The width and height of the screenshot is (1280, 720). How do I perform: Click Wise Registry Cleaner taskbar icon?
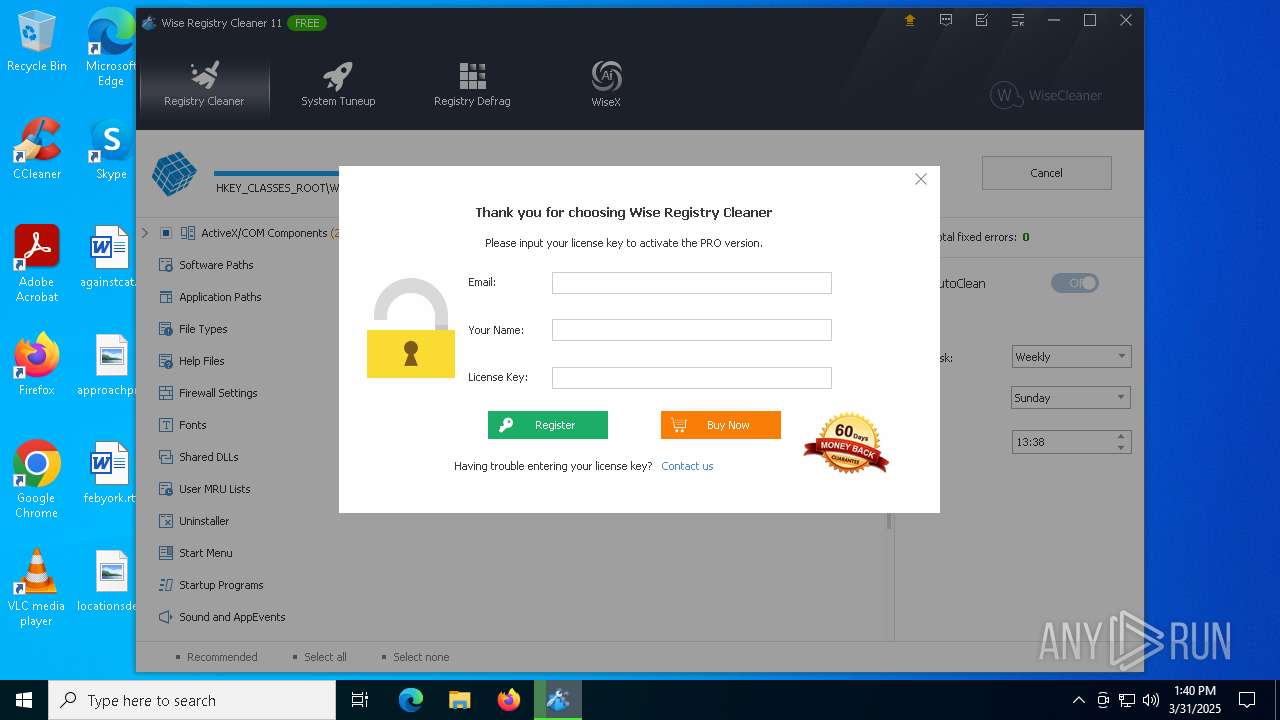(x=557, y=700)
